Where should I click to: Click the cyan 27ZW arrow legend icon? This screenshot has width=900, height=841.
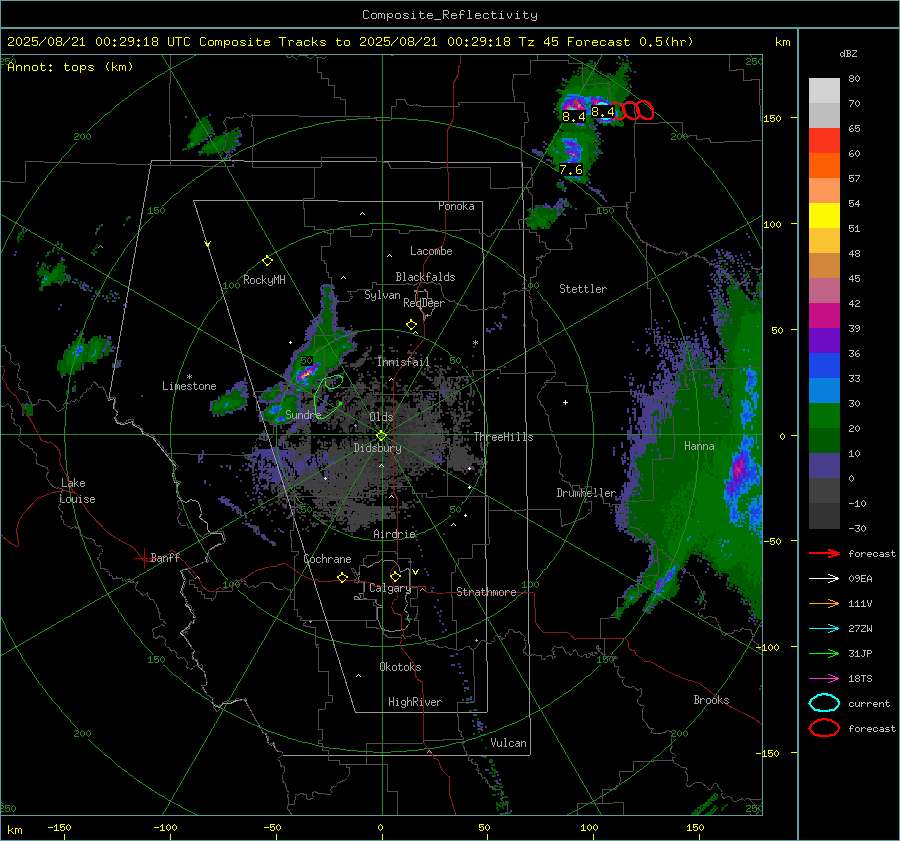click(824, 629)
